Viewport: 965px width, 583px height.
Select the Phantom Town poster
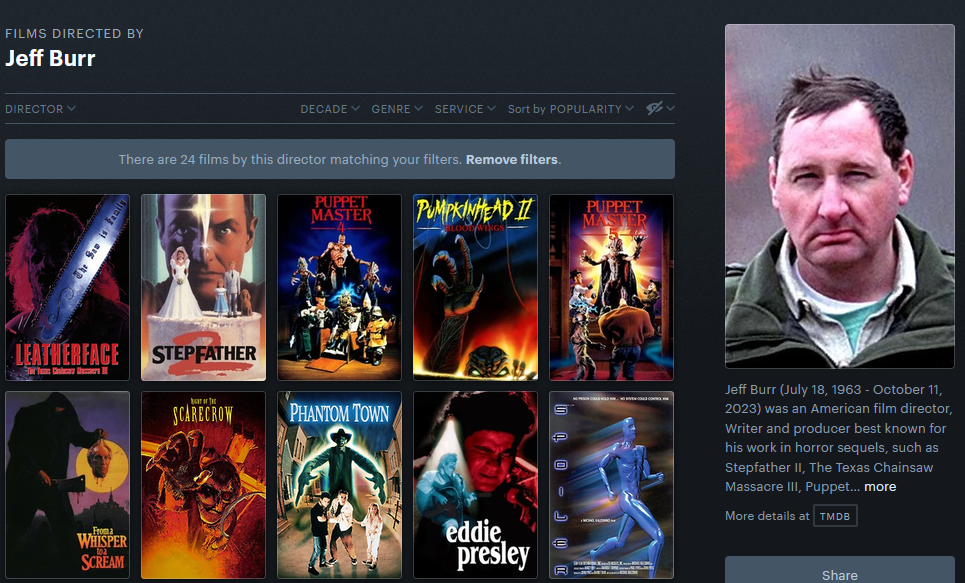(340, 485)
